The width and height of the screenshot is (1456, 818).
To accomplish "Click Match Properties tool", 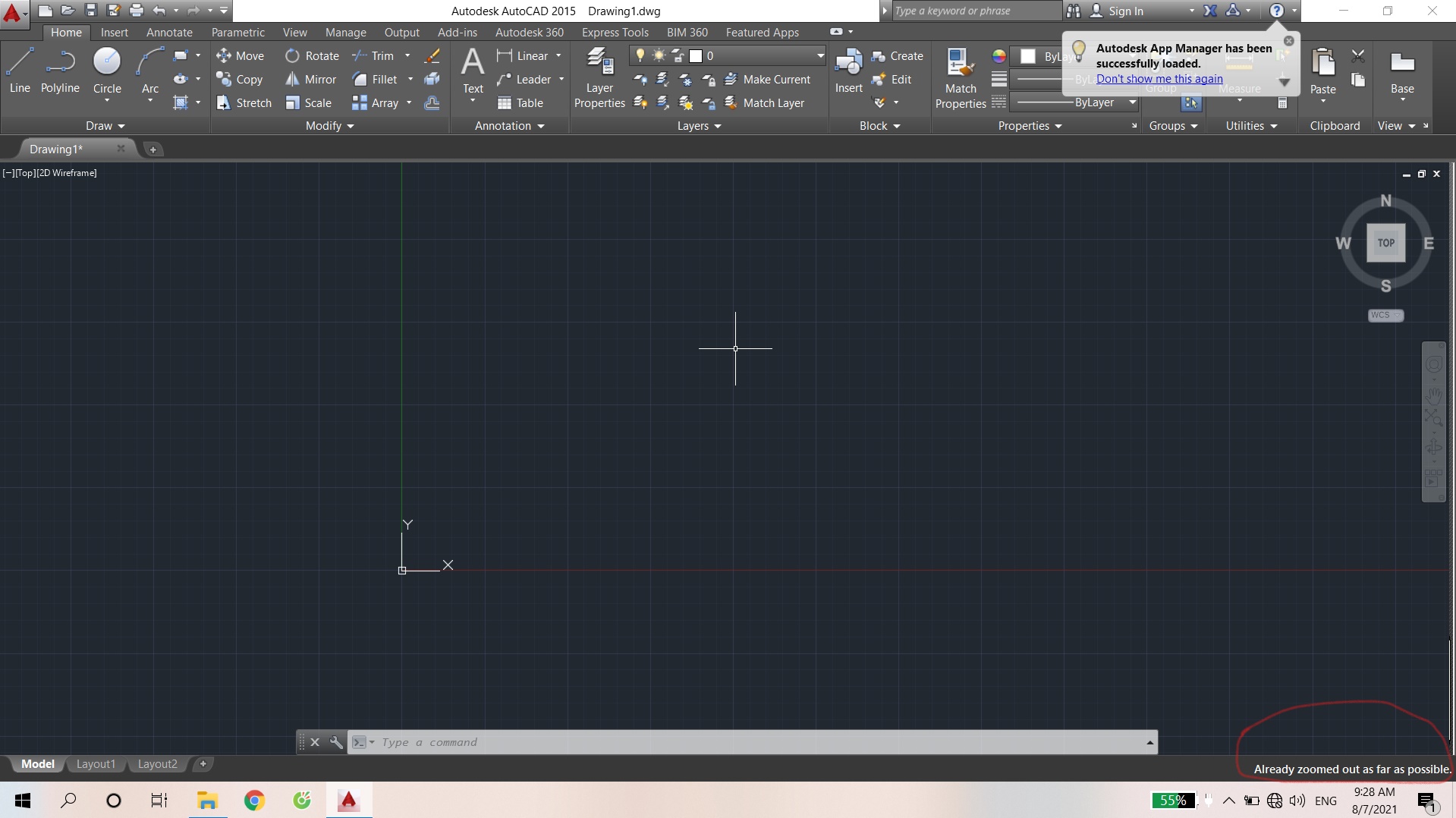I will 961,78.
